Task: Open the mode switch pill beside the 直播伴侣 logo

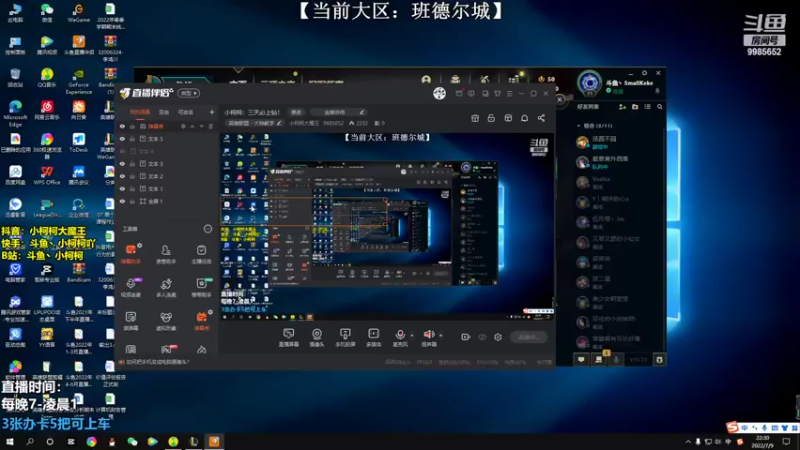Action: [189, 93]
